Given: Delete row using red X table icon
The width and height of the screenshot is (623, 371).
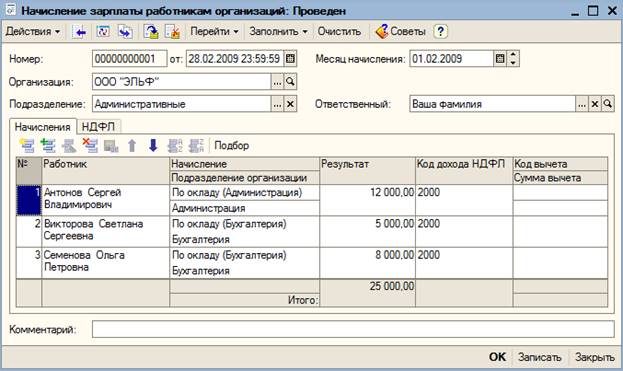Looking at the screenshot, I should (90, 146).
